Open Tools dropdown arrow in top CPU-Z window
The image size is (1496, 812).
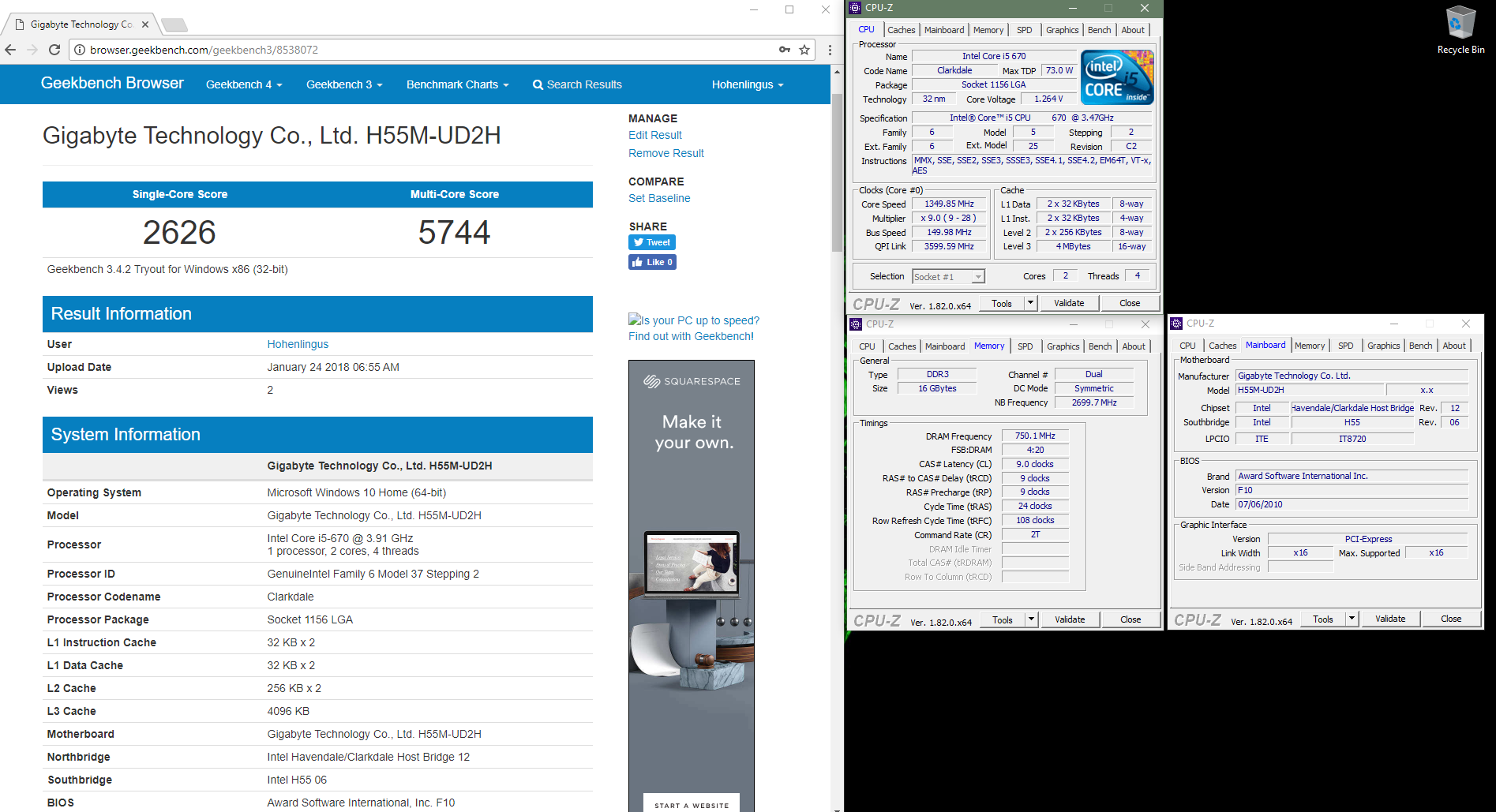pos(1030,303)
